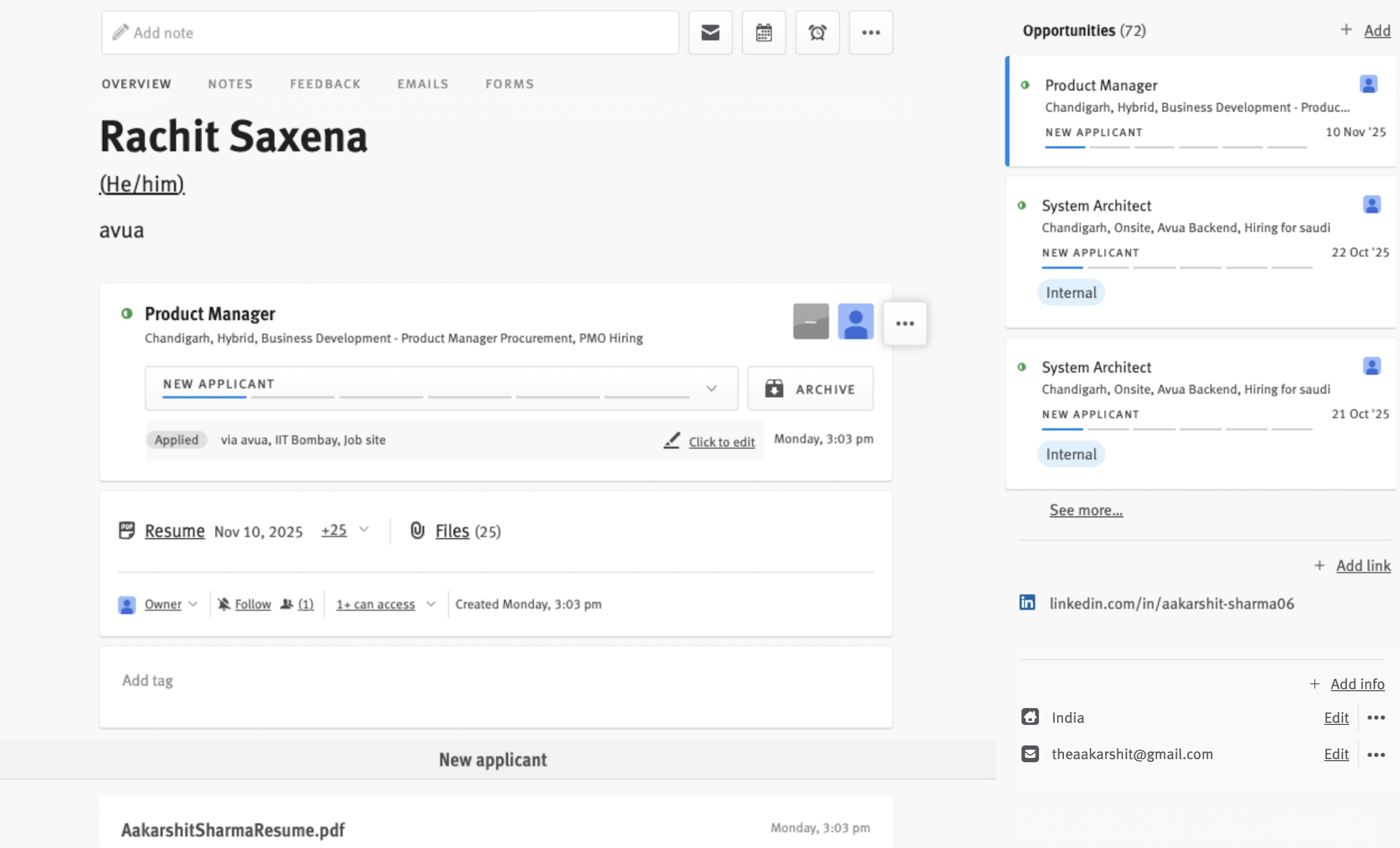Switch to the FEEDBACK tab
This screenshot has height=848, width=1400.
325,84
